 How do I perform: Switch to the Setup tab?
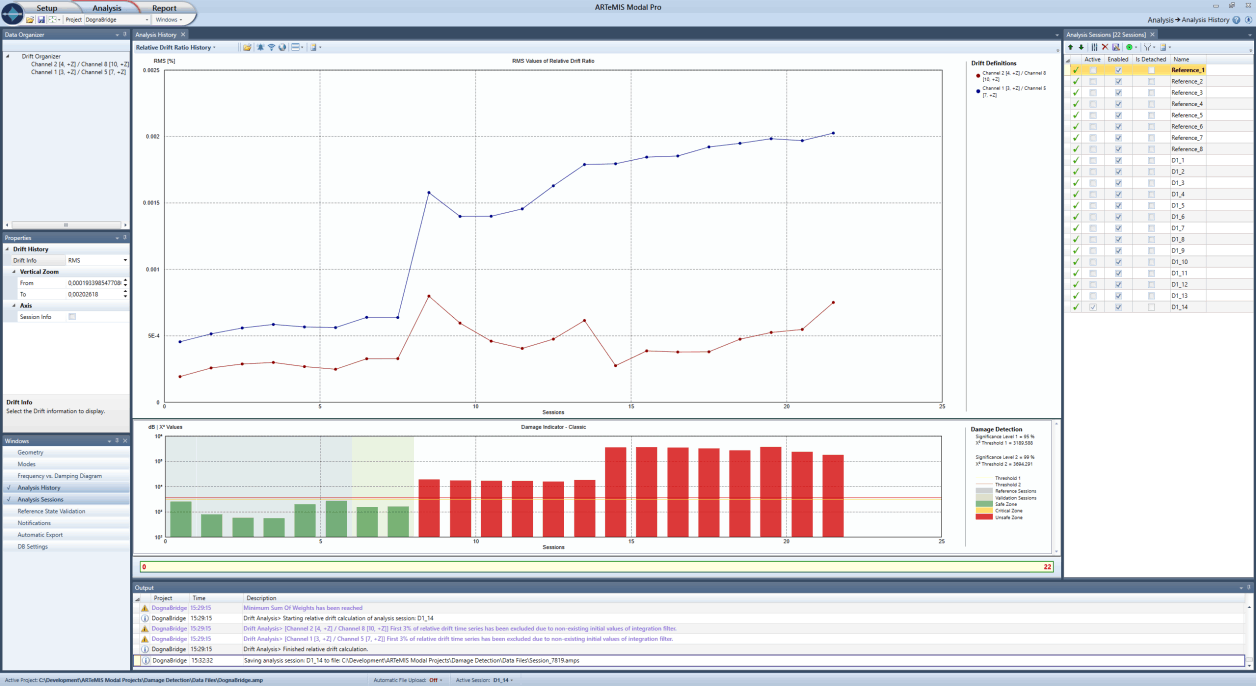point(47,8)
